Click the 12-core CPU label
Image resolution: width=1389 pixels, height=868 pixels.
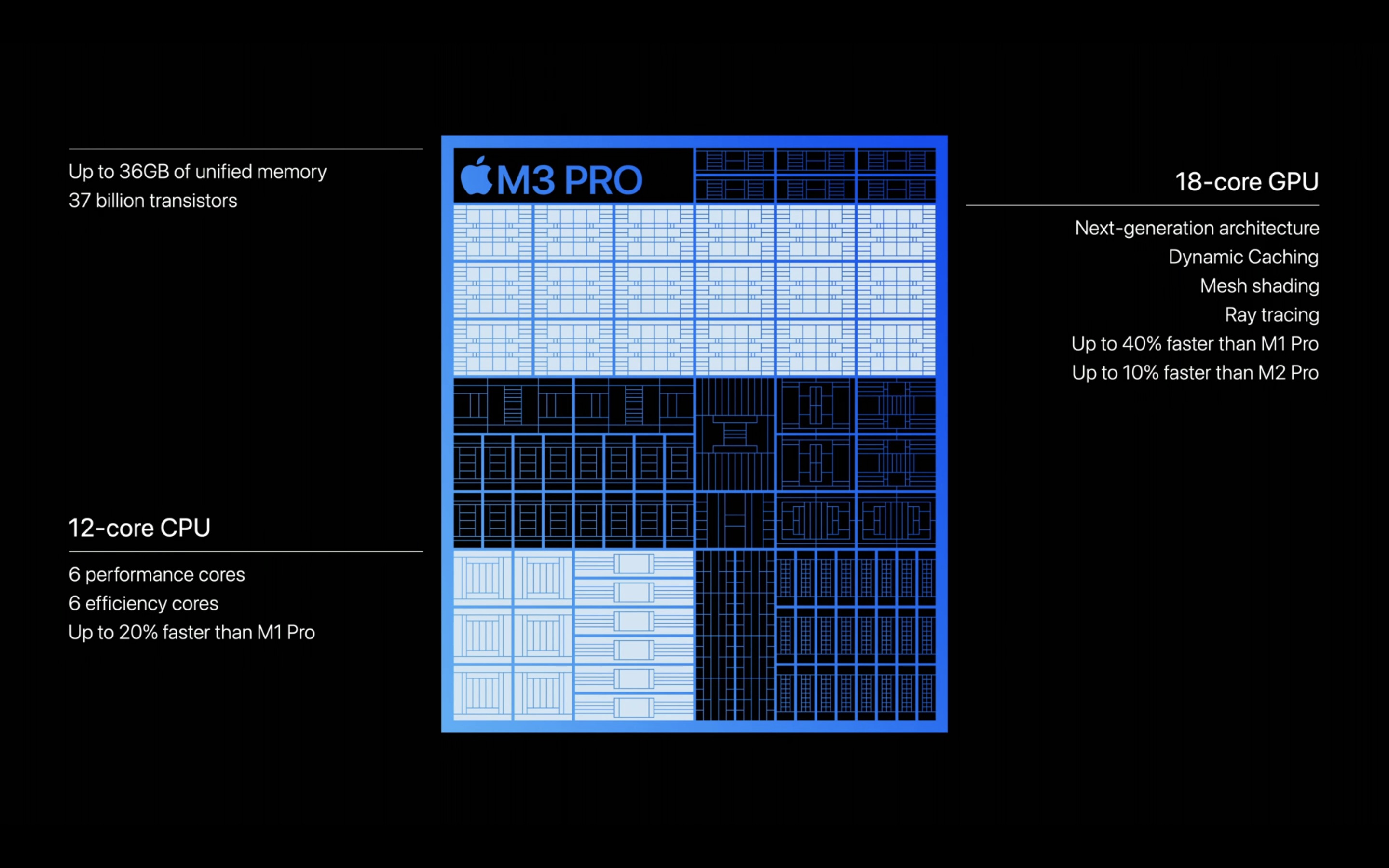pos(155,527)
